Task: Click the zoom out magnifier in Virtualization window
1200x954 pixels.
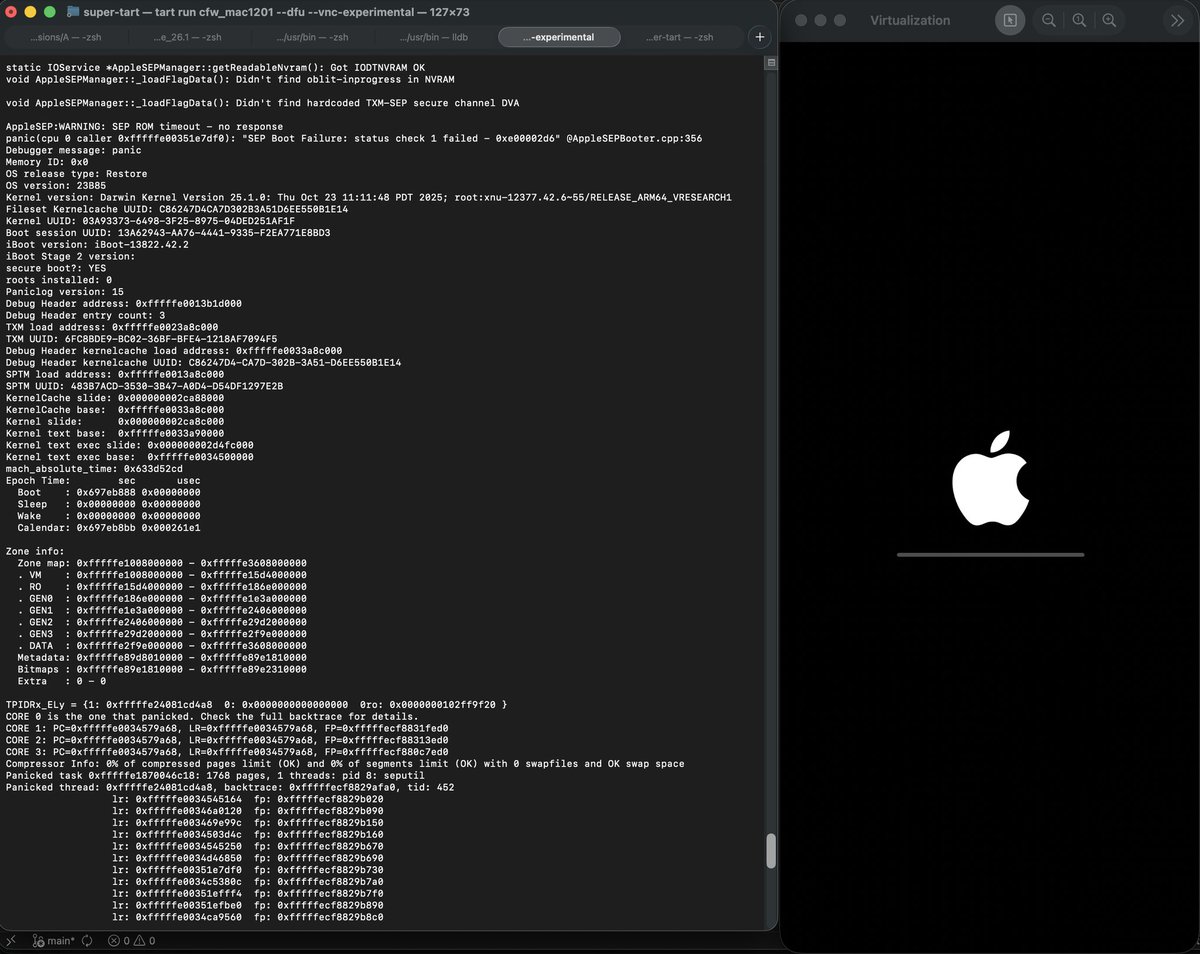Action: [1049, 20]
